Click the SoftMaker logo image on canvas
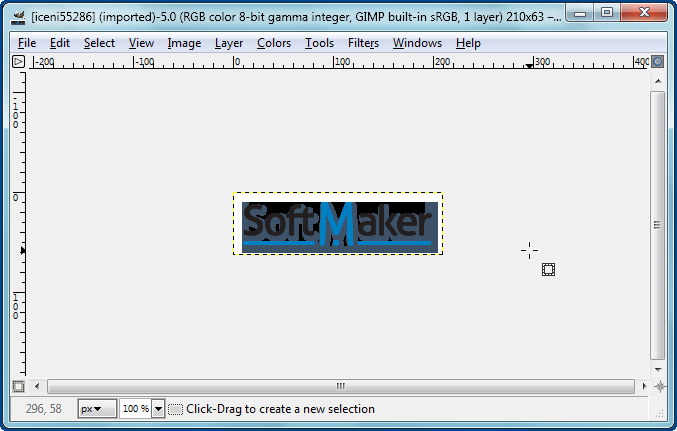The image size is (677, 431). click(x=338, y=224)
